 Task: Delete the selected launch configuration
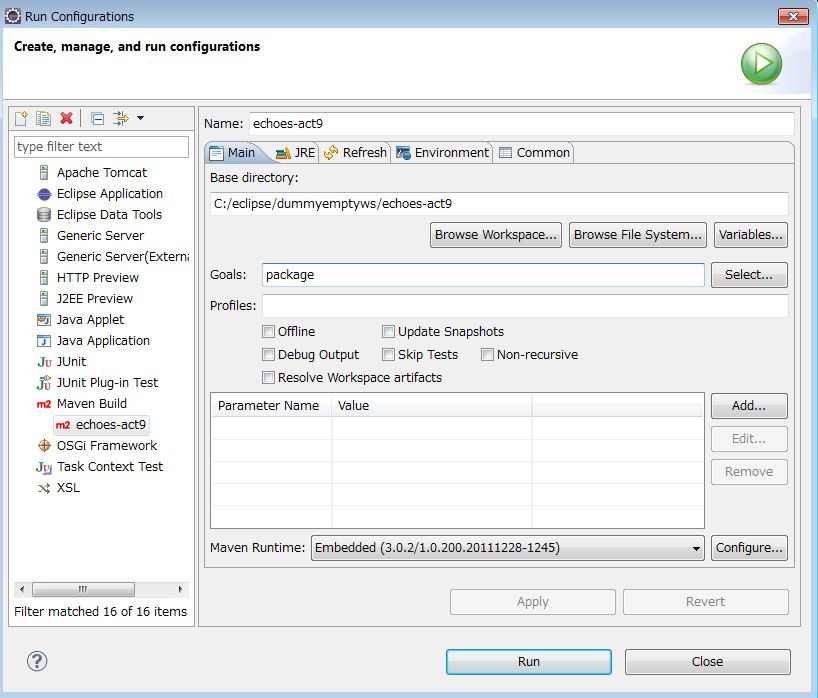66,118
